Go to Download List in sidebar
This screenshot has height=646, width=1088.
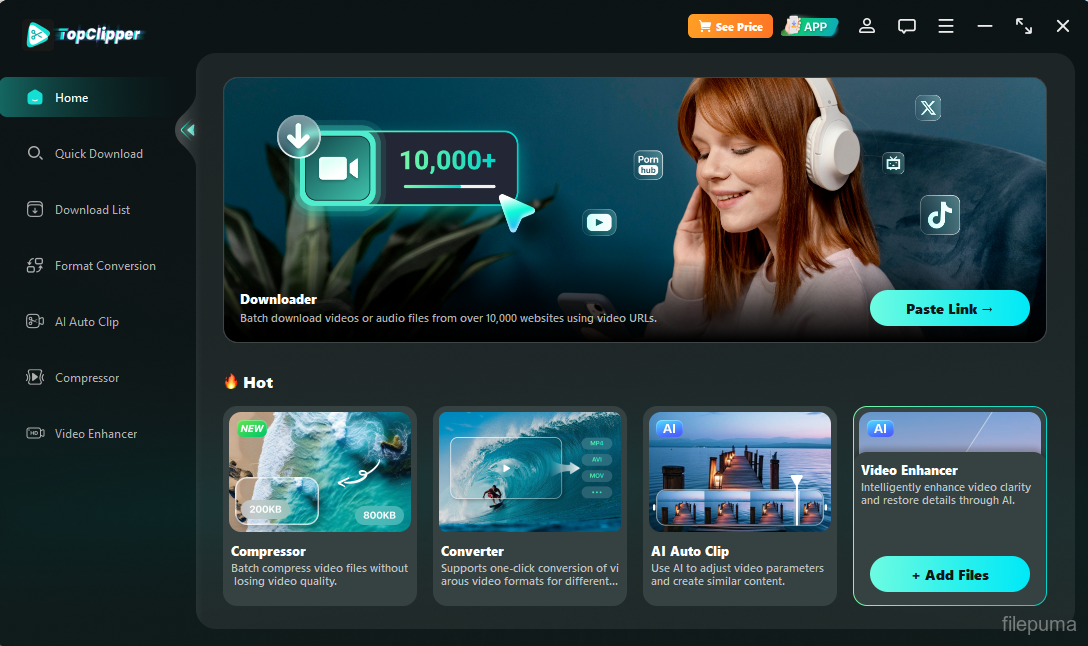(x=92, y=210)
